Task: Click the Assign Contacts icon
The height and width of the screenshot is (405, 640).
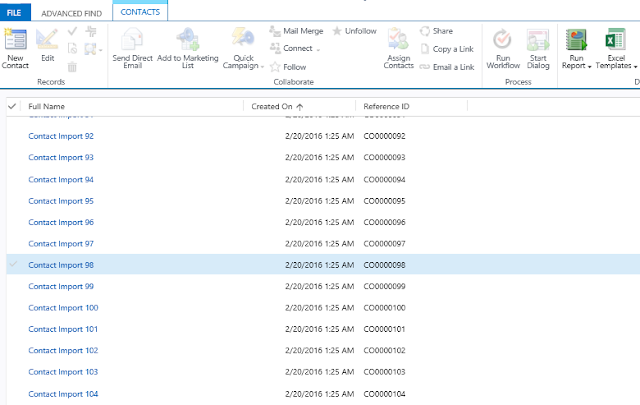Action: pyautogui.click(x=398, y=39)
